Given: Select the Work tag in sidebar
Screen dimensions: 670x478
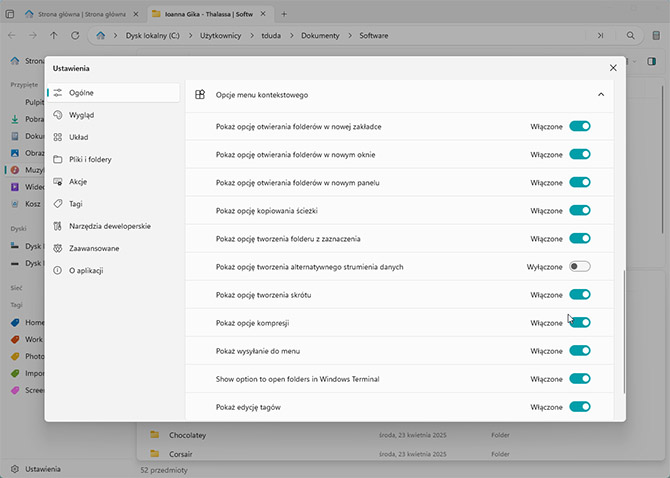Looking at the screenshot, I should [26, 339].
